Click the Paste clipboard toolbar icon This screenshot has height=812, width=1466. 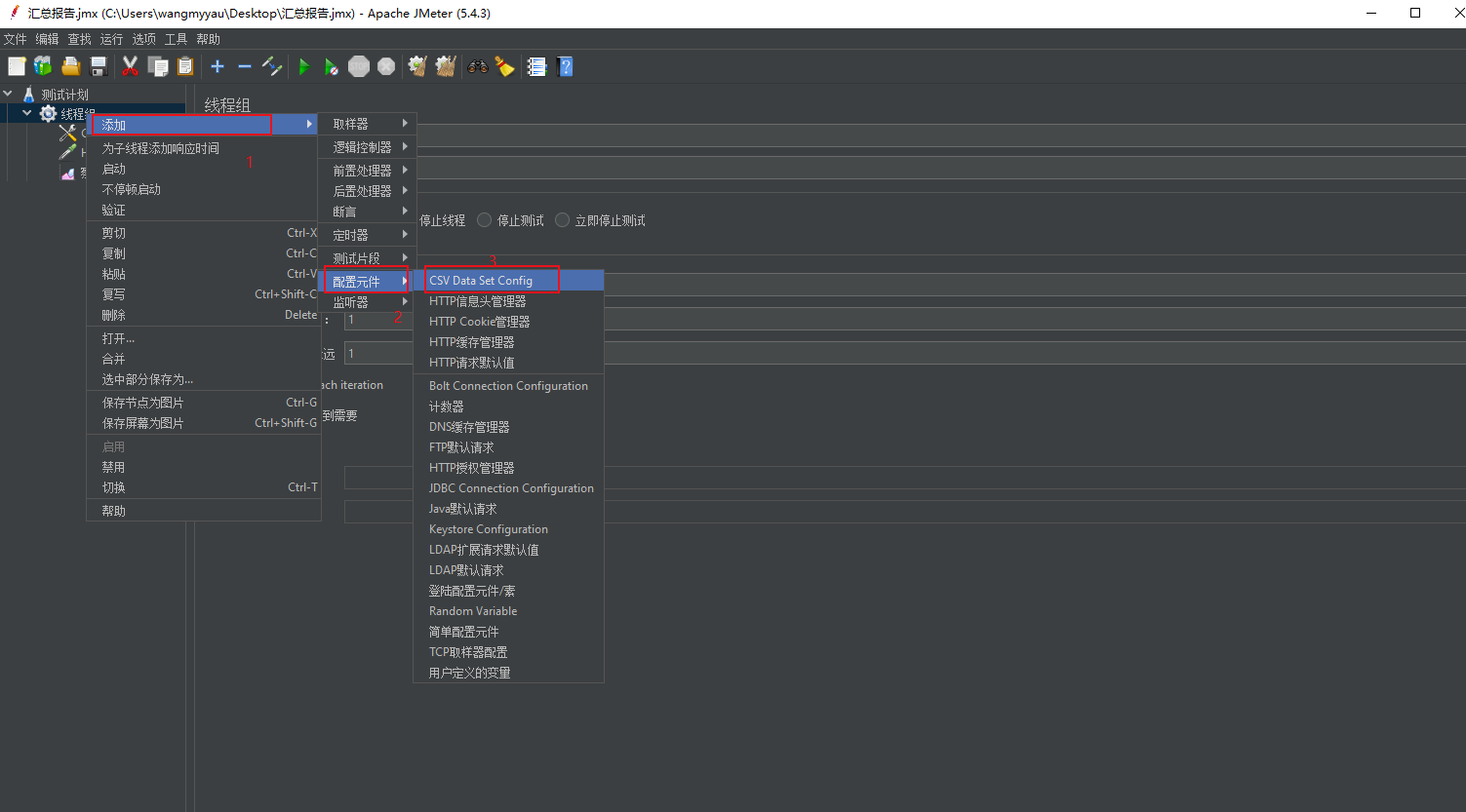[x=185, y=66]
